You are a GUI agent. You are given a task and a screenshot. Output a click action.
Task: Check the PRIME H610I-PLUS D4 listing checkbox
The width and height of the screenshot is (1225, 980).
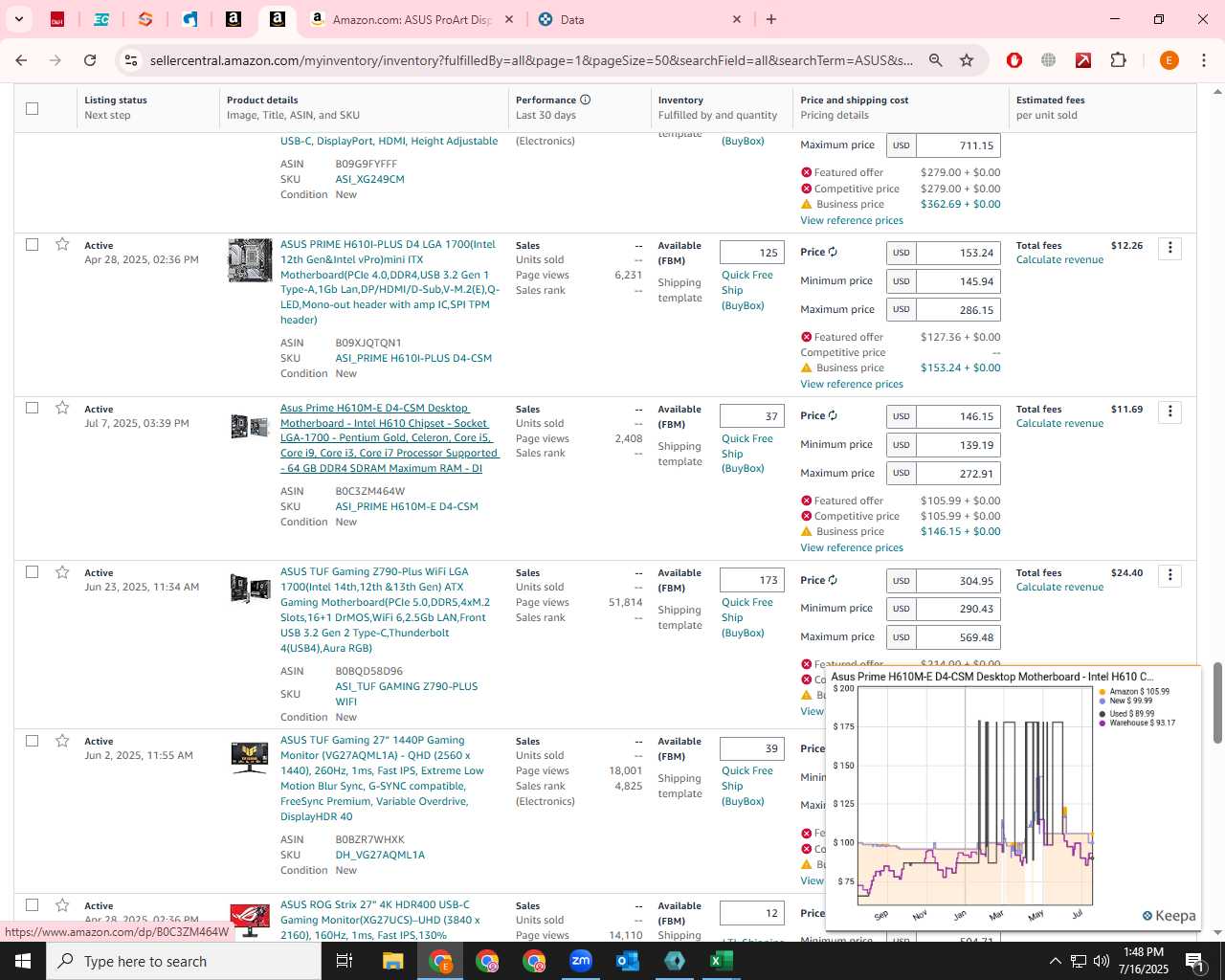pos(32,244)
